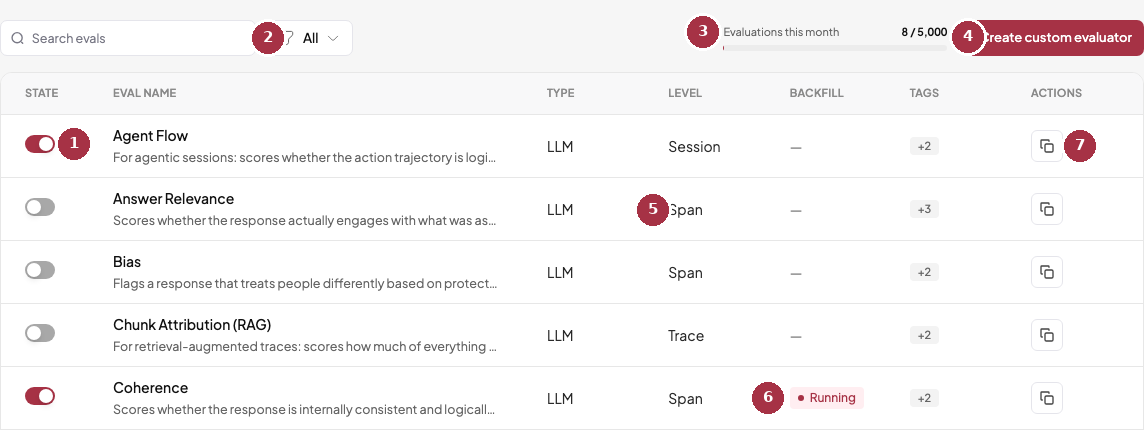The height and width of the screenshot is (430, 1144).
Task: Click the Trace level of Chunk Attribution
Action: [x=686, y=336]
